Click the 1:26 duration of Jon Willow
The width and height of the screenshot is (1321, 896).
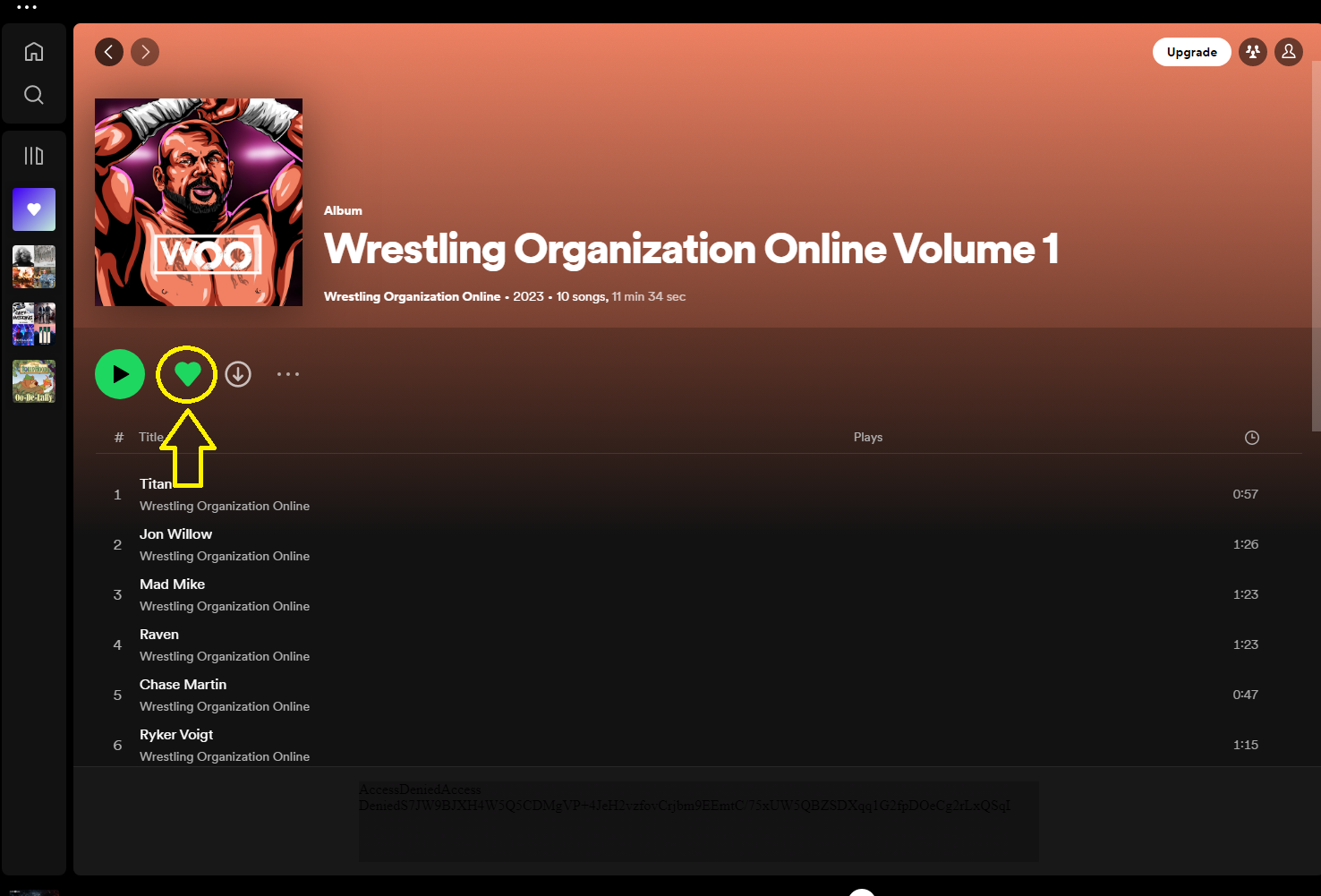1246,544
